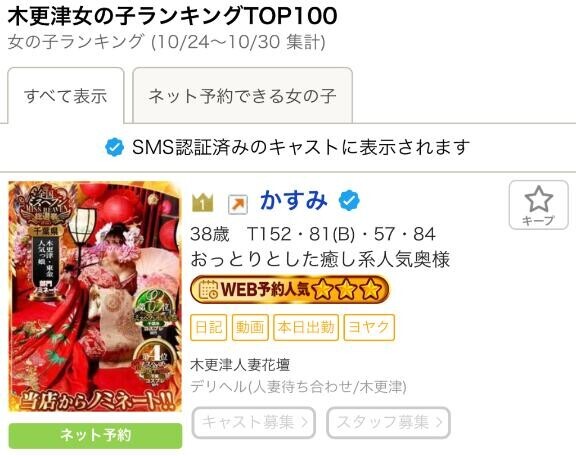
Task: Open the 動画 tag
Action: [250, 327]
